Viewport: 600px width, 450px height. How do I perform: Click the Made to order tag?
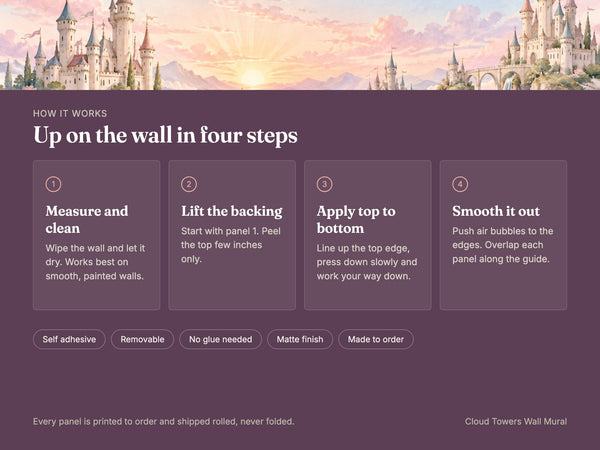376,339
